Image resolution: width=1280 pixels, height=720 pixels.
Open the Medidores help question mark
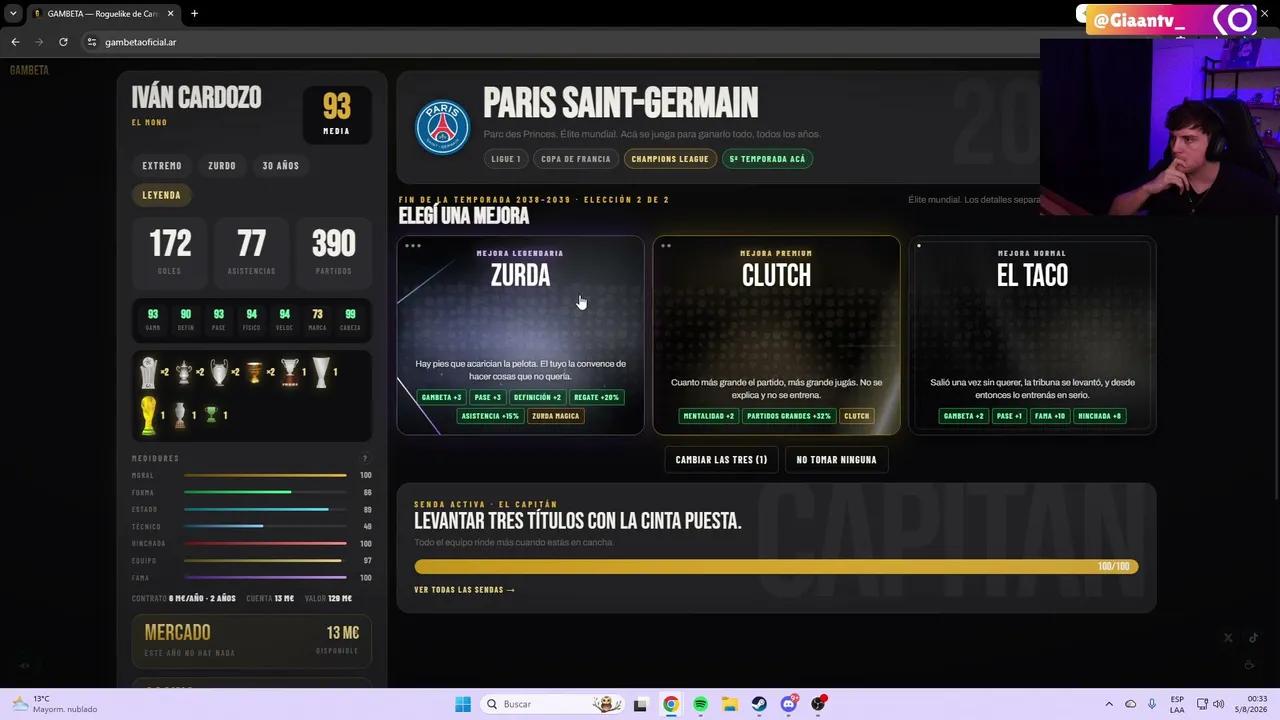click(x=365, y=458)
